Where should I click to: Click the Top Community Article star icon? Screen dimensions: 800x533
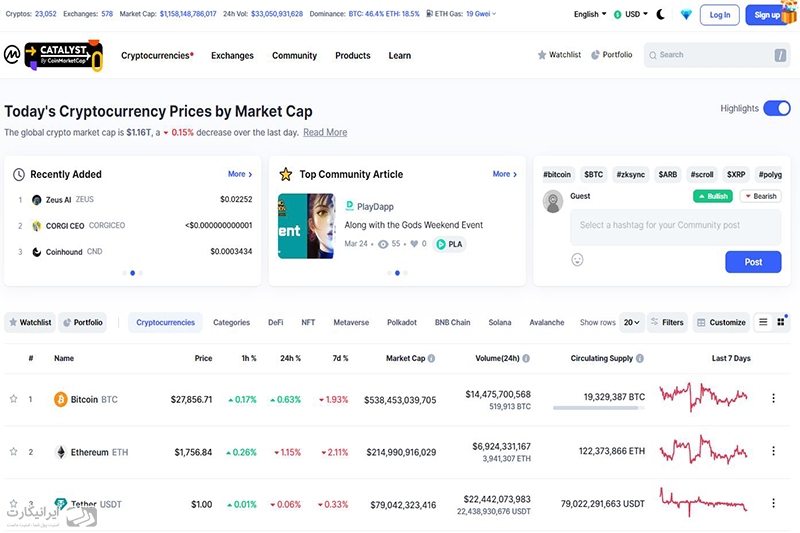(286, 174)
